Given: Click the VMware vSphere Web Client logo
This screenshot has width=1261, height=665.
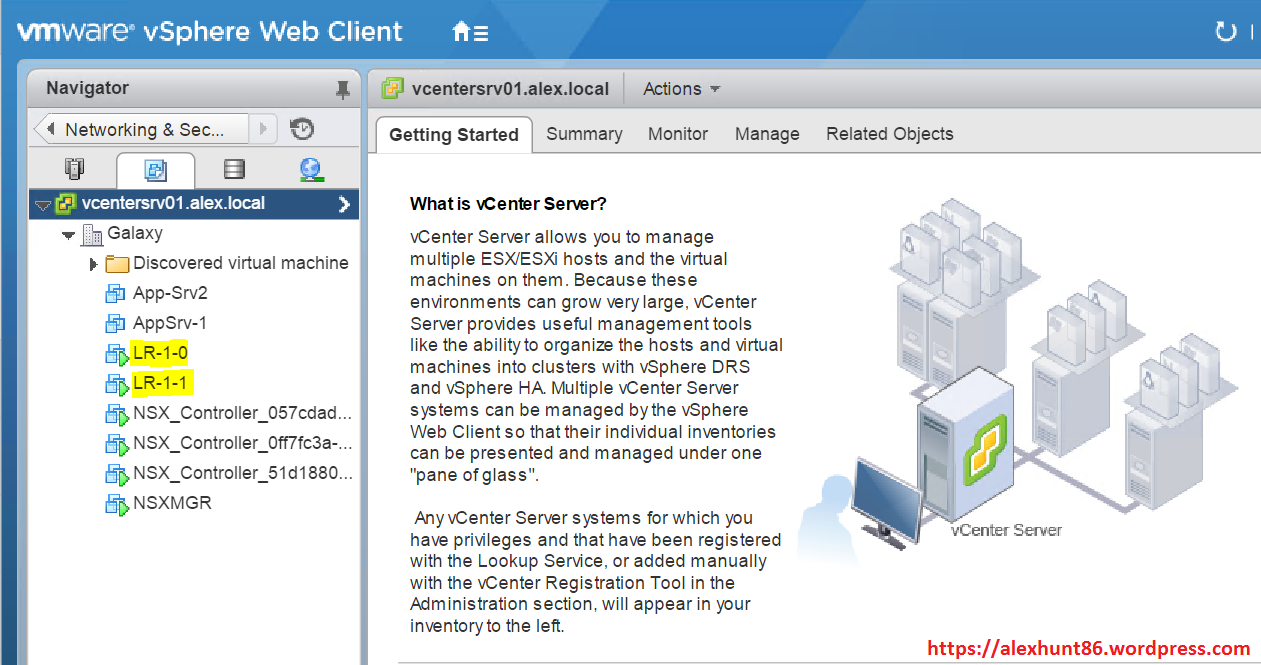Looking at the screenshot, I should (210, 31).
